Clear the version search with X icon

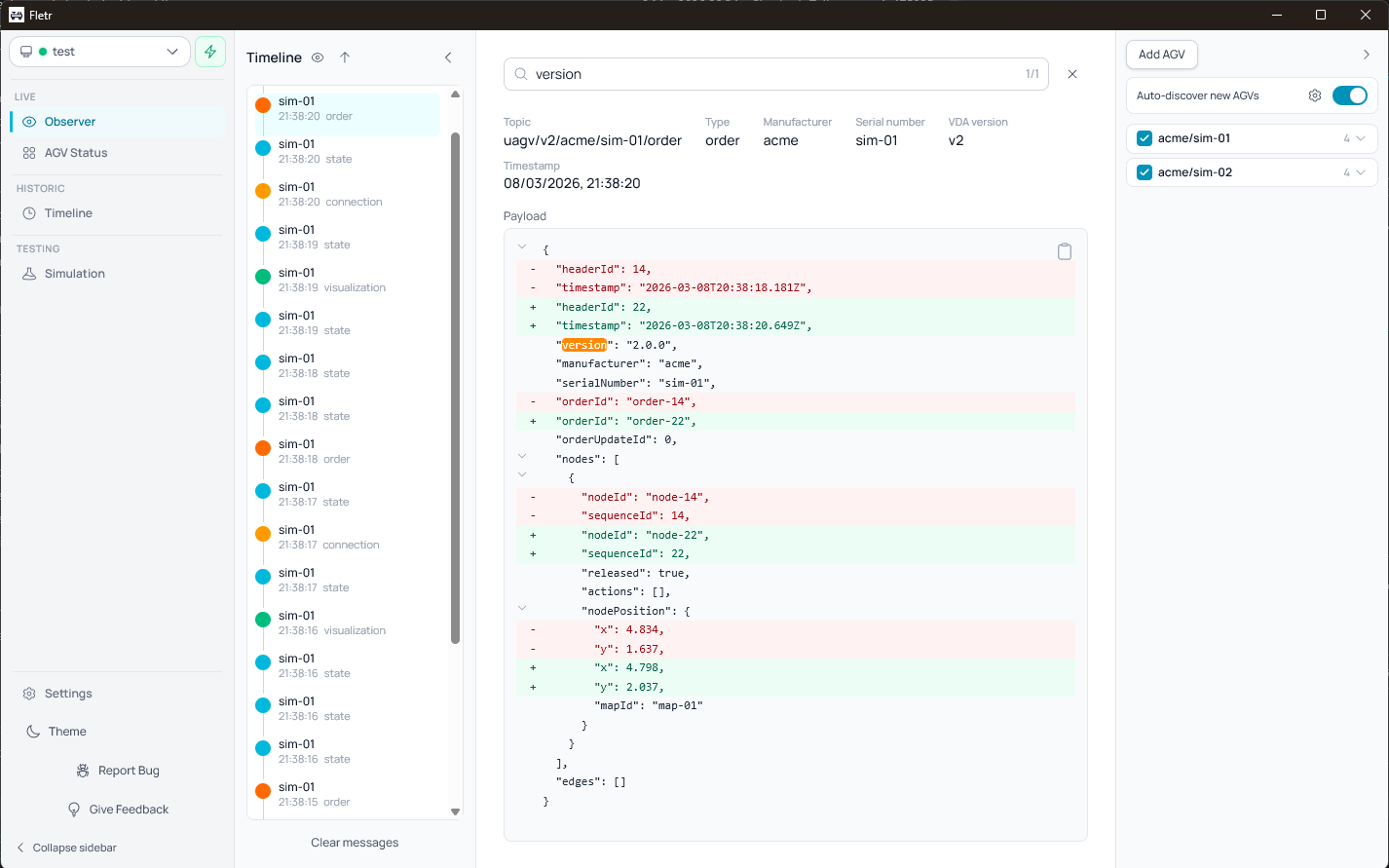coord(1072,74)
